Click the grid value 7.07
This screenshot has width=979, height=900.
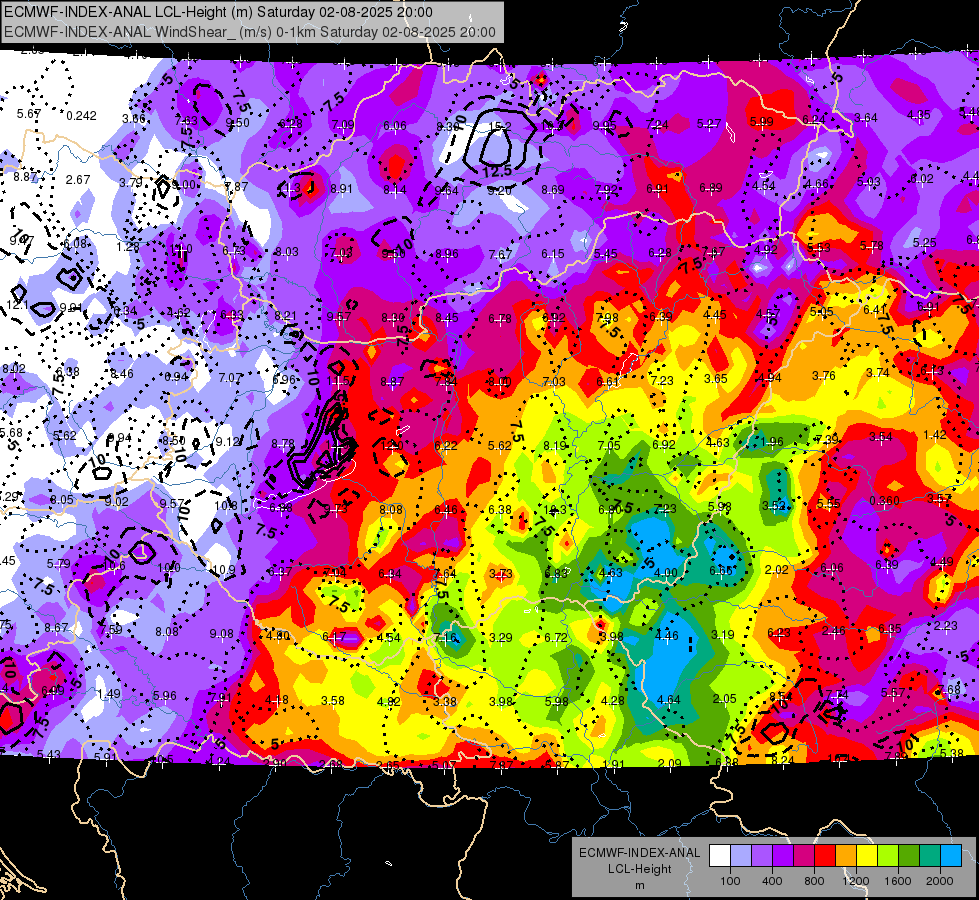click(x=230, y=378)
